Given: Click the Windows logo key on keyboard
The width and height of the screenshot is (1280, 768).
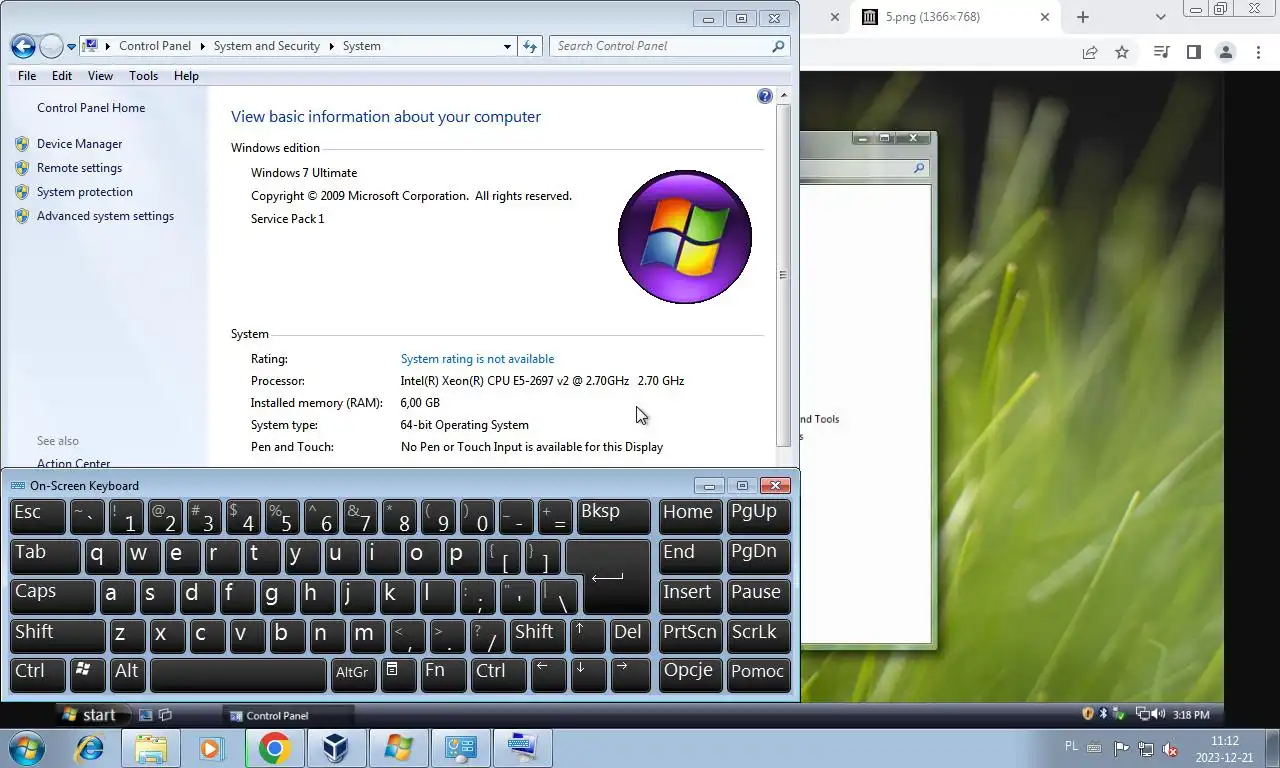Looking at the screenshot, I should pos(88,675).
